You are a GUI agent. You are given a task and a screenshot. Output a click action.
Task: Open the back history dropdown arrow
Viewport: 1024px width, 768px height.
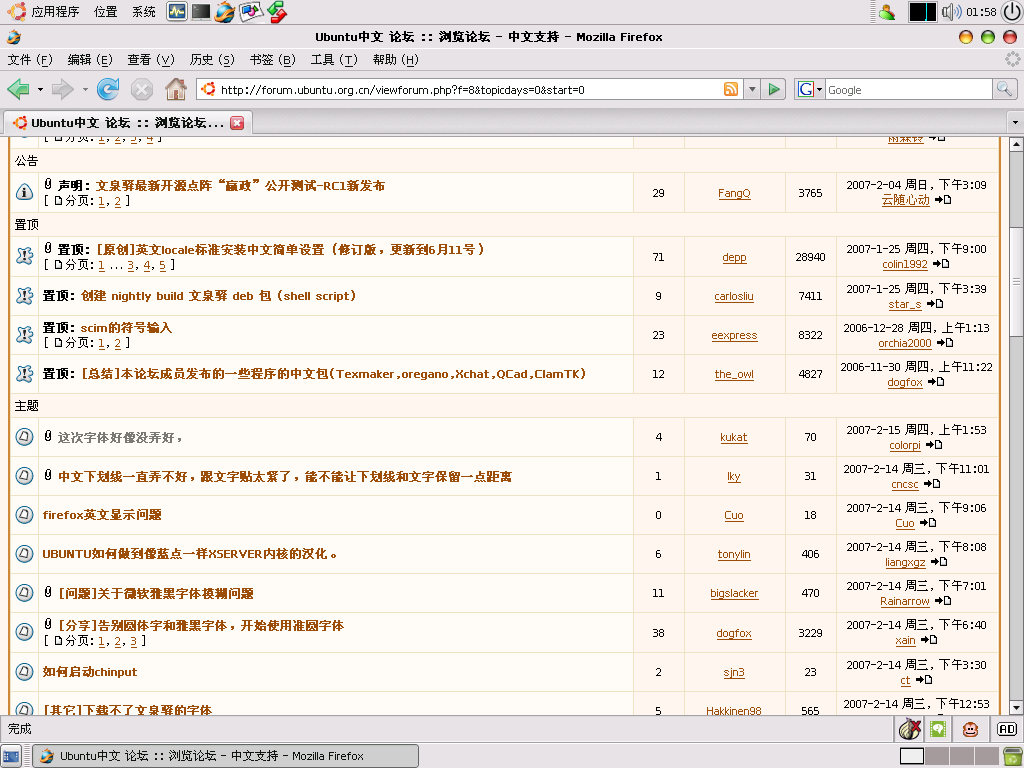(40, 89)
